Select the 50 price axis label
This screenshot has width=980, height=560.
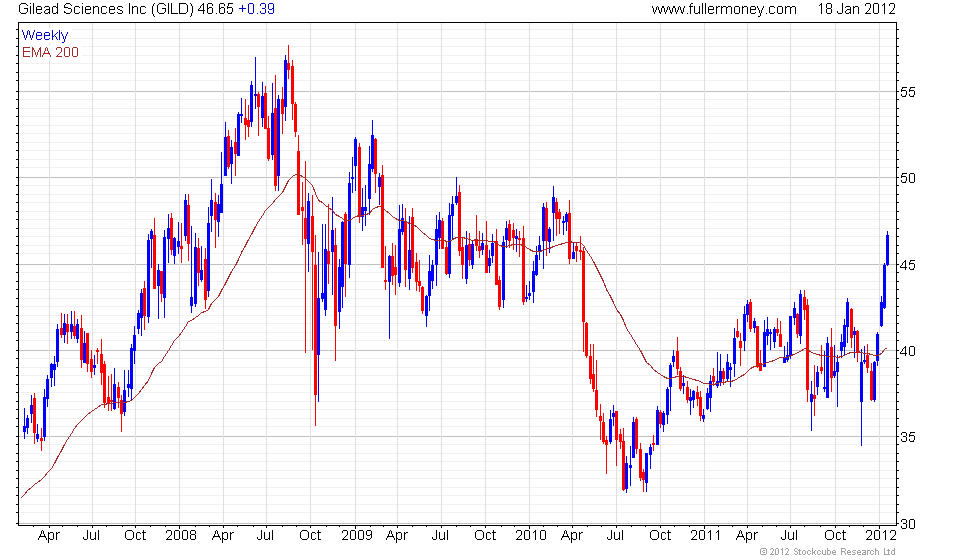[908, 179]
